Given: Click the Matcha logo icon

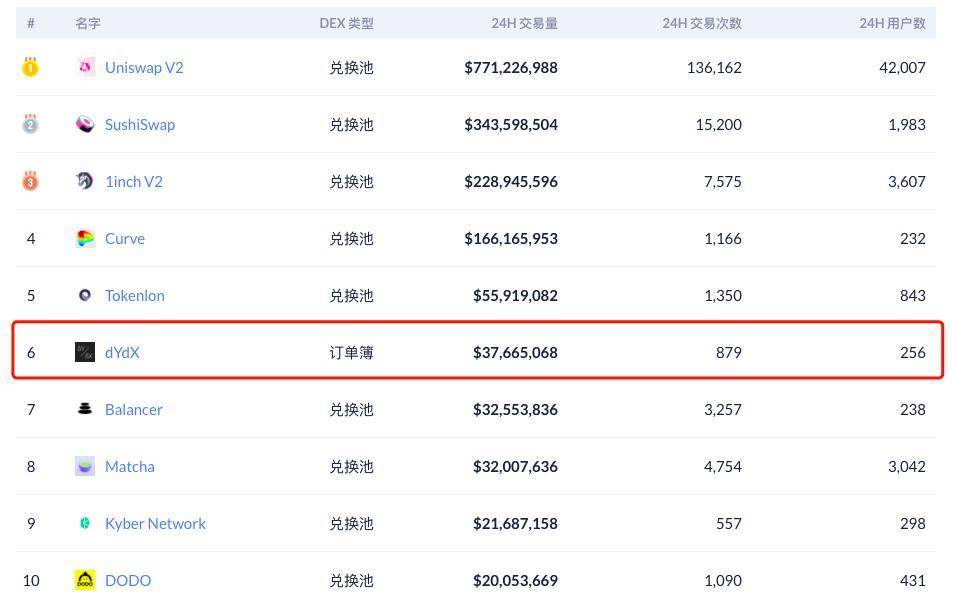Looking at the screenshot, I should [x=85, y=466].
